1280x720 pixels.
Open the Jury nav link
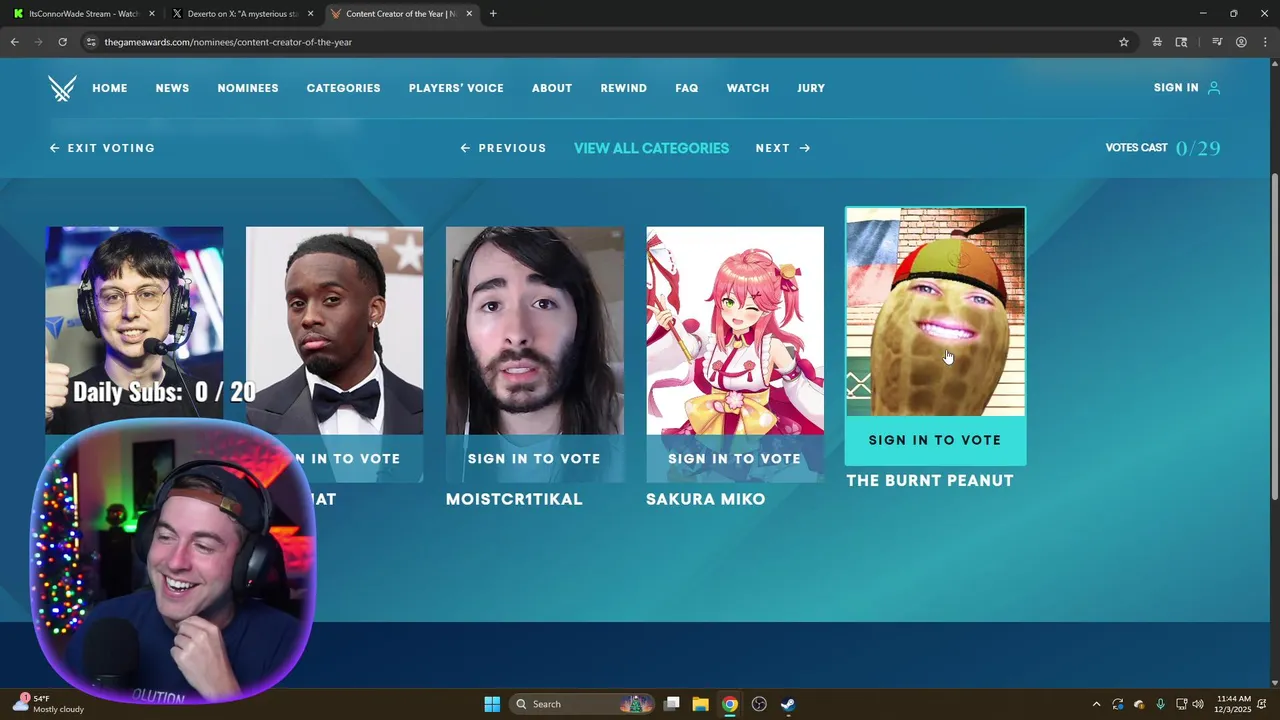point(811,88)
